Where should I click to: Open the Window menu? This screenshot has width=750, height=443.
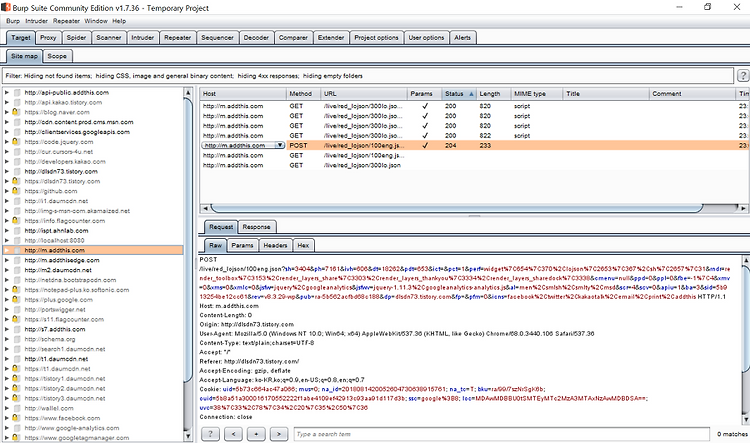[x=96, y=21]
